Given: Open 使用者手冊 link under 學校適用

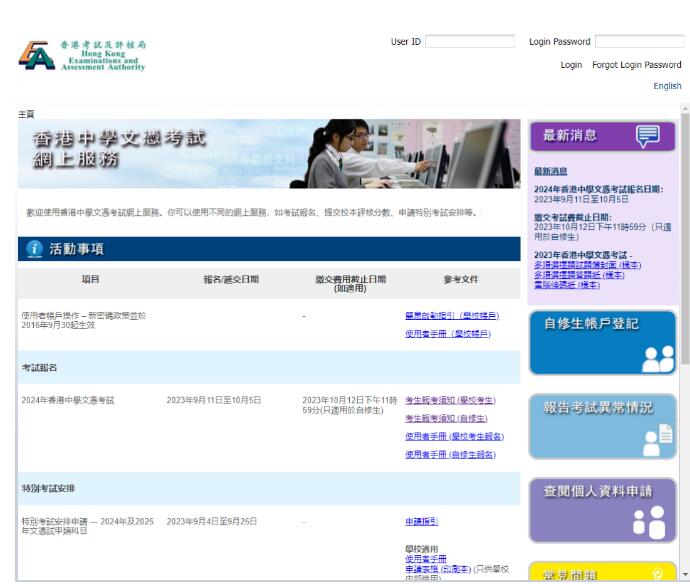Looking at the screenshot, I should (426, 559).
